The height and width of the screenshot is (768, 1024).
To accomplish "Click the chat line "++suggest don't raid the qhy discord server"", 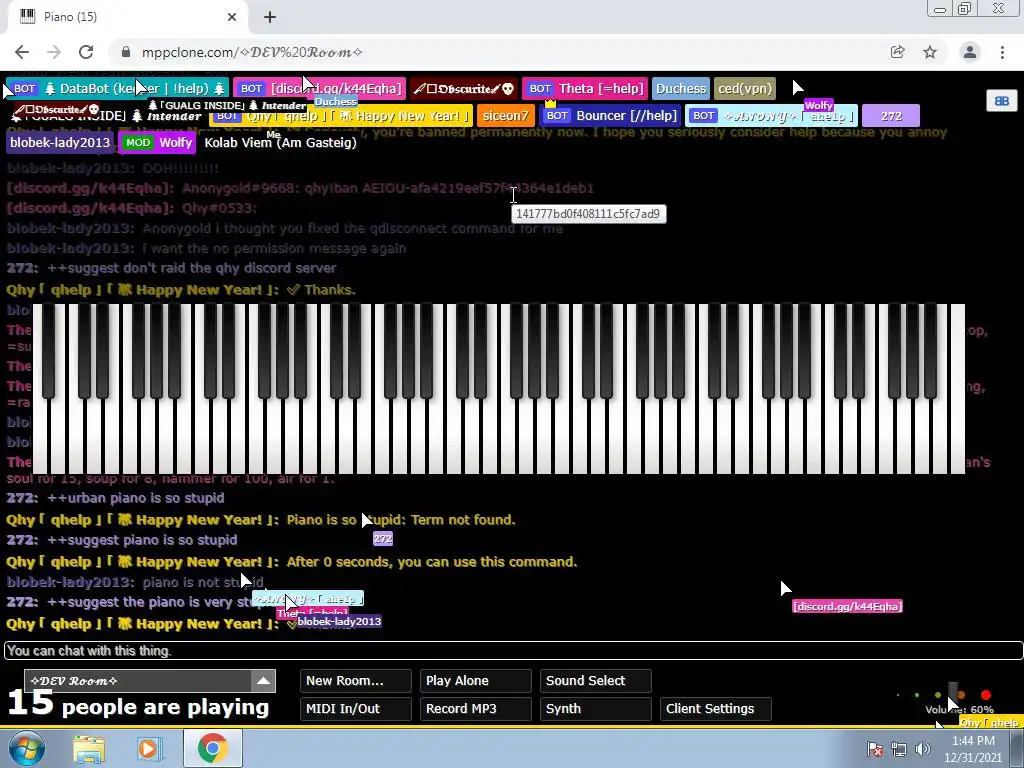I will coord(192,268).
